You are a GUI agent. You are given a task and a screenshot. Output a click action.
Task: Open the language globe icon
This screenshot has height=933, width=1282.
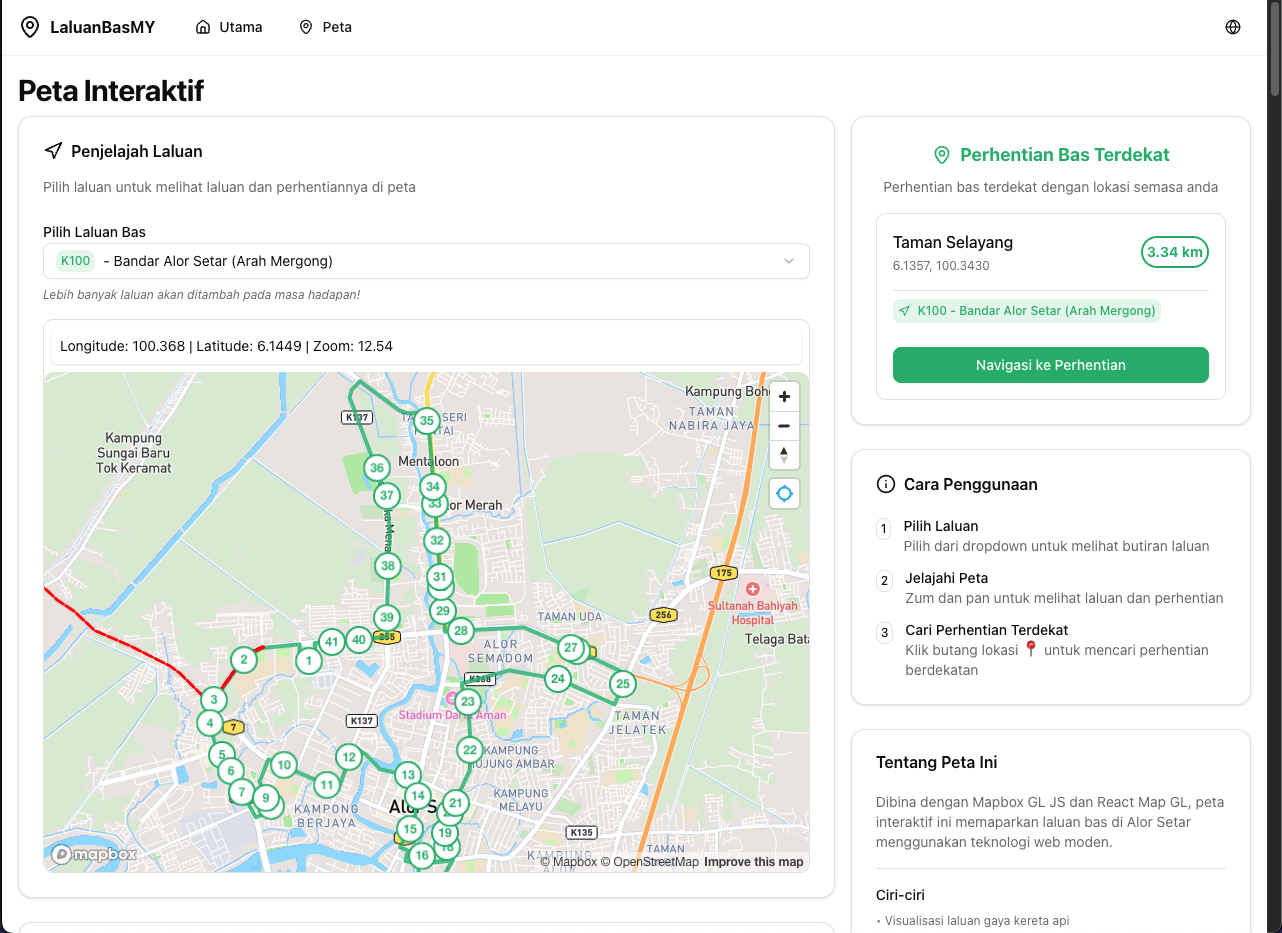(1233, 27)
